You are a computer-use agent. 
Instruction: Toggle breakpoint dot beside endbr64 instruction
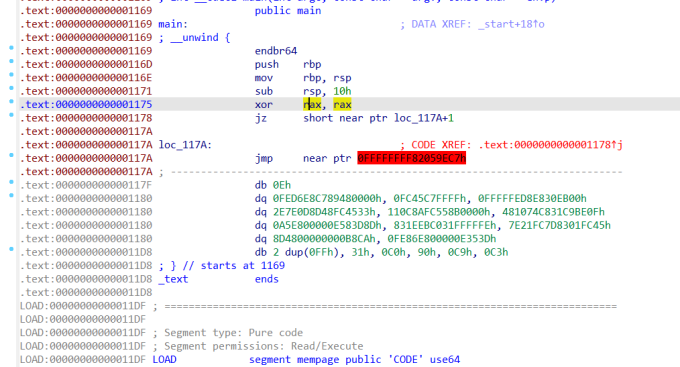click(11, 48)
